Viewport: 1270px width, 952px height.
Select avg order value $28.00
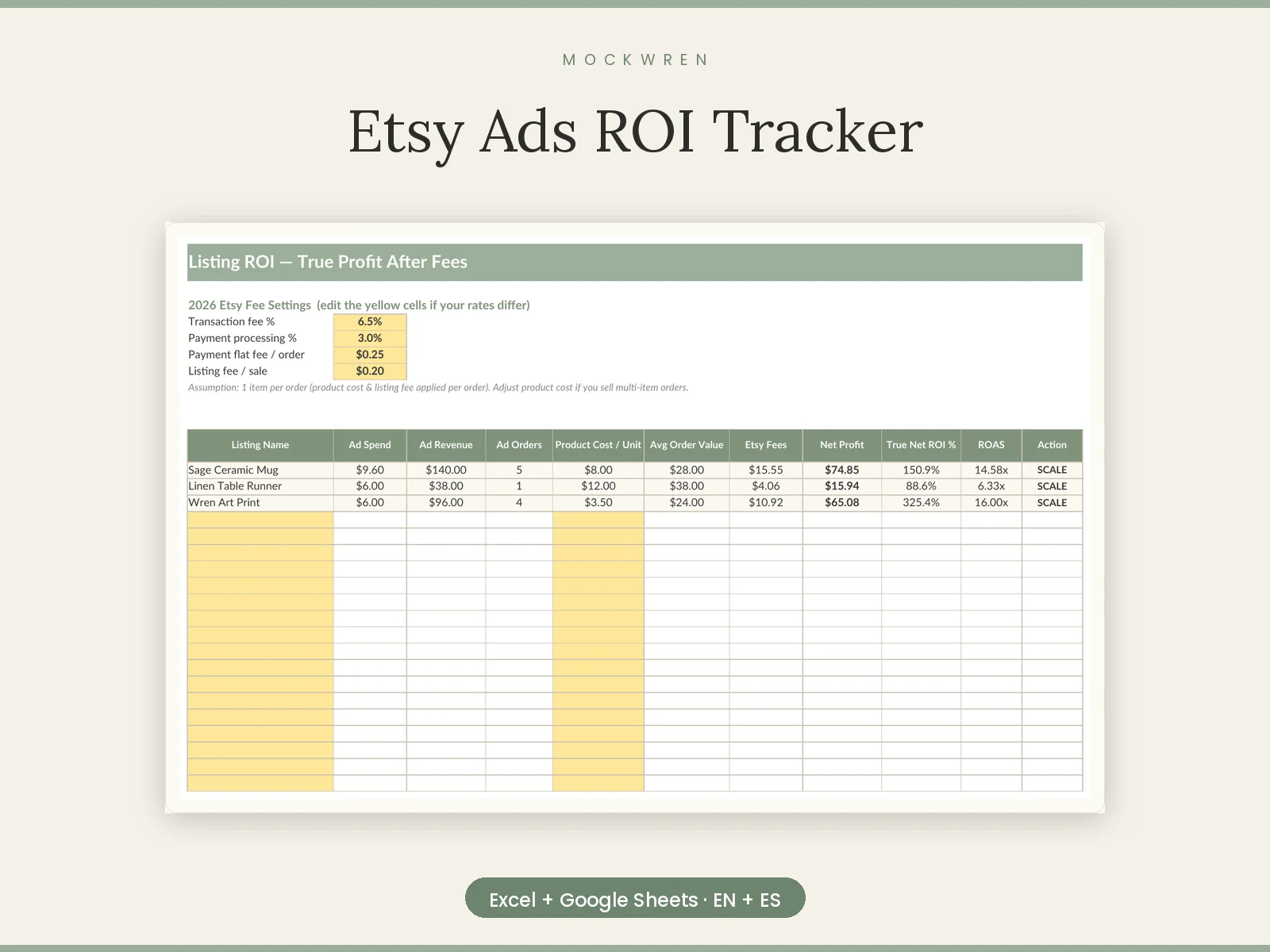point(687,470)
